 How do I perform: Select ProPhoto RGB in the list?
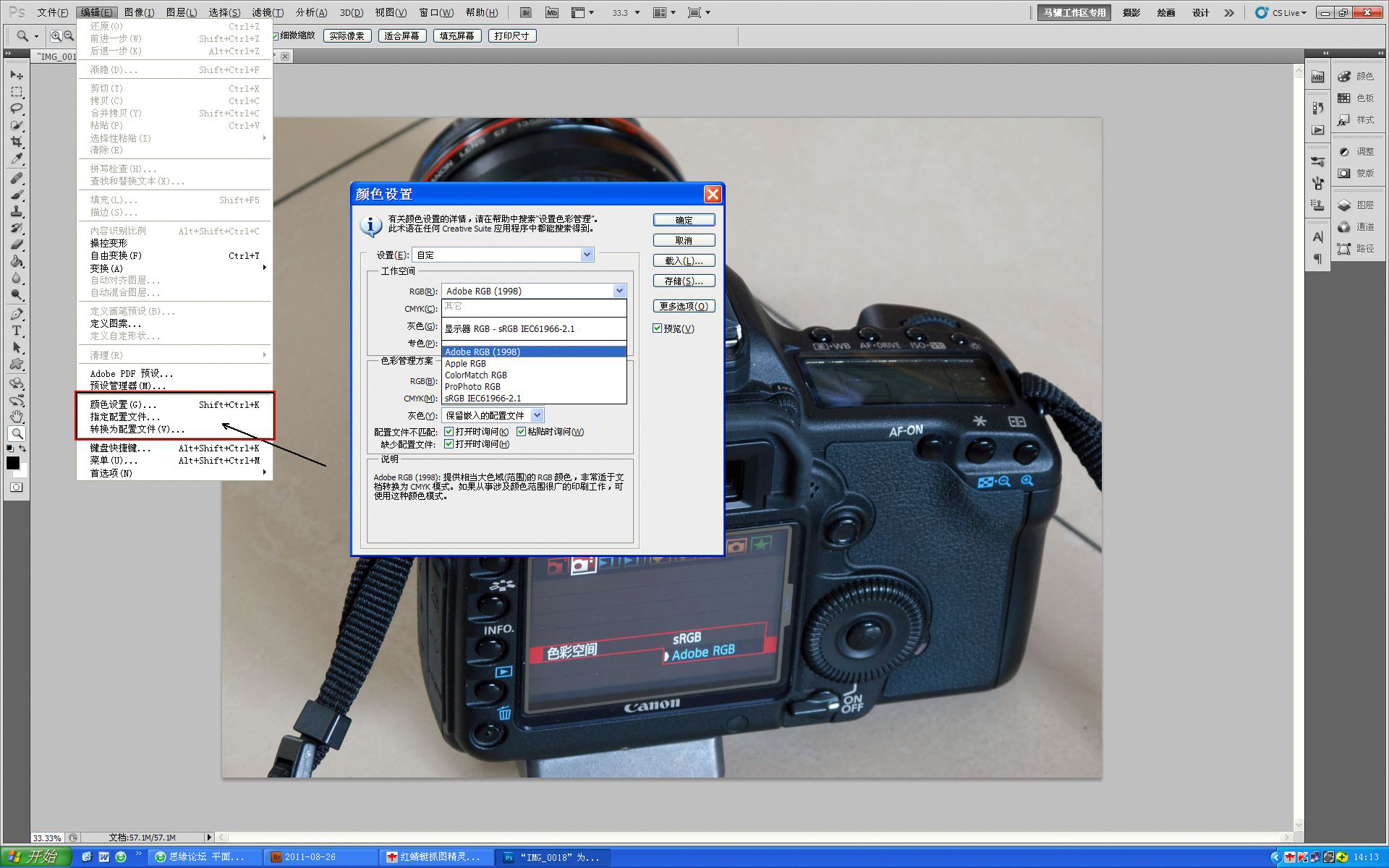(534, 386)
